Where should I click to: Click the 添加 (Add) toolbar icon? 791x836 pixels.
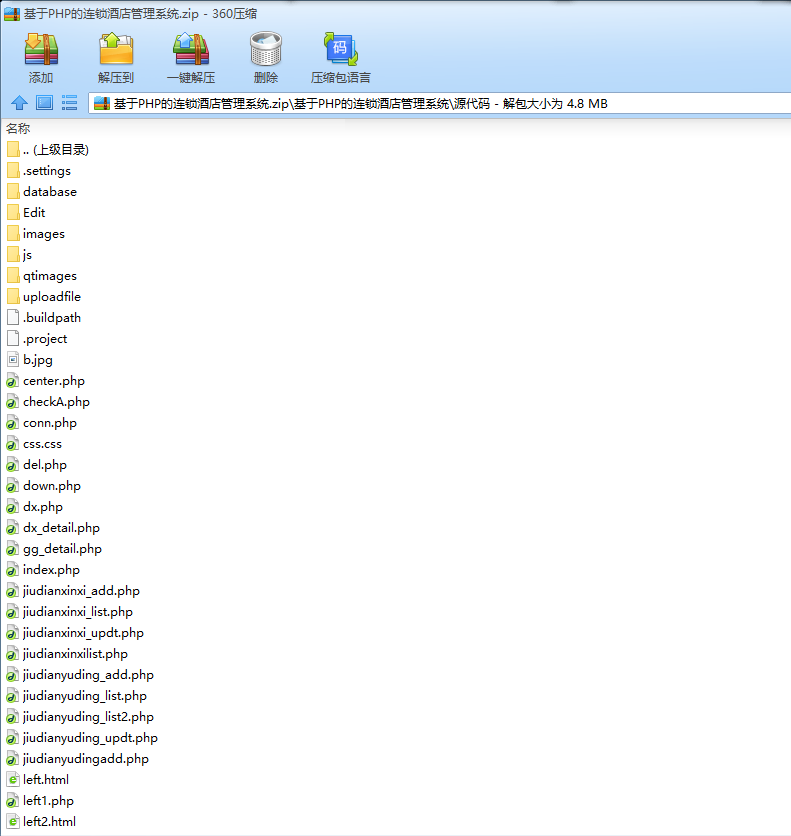[x=41, y=49]
